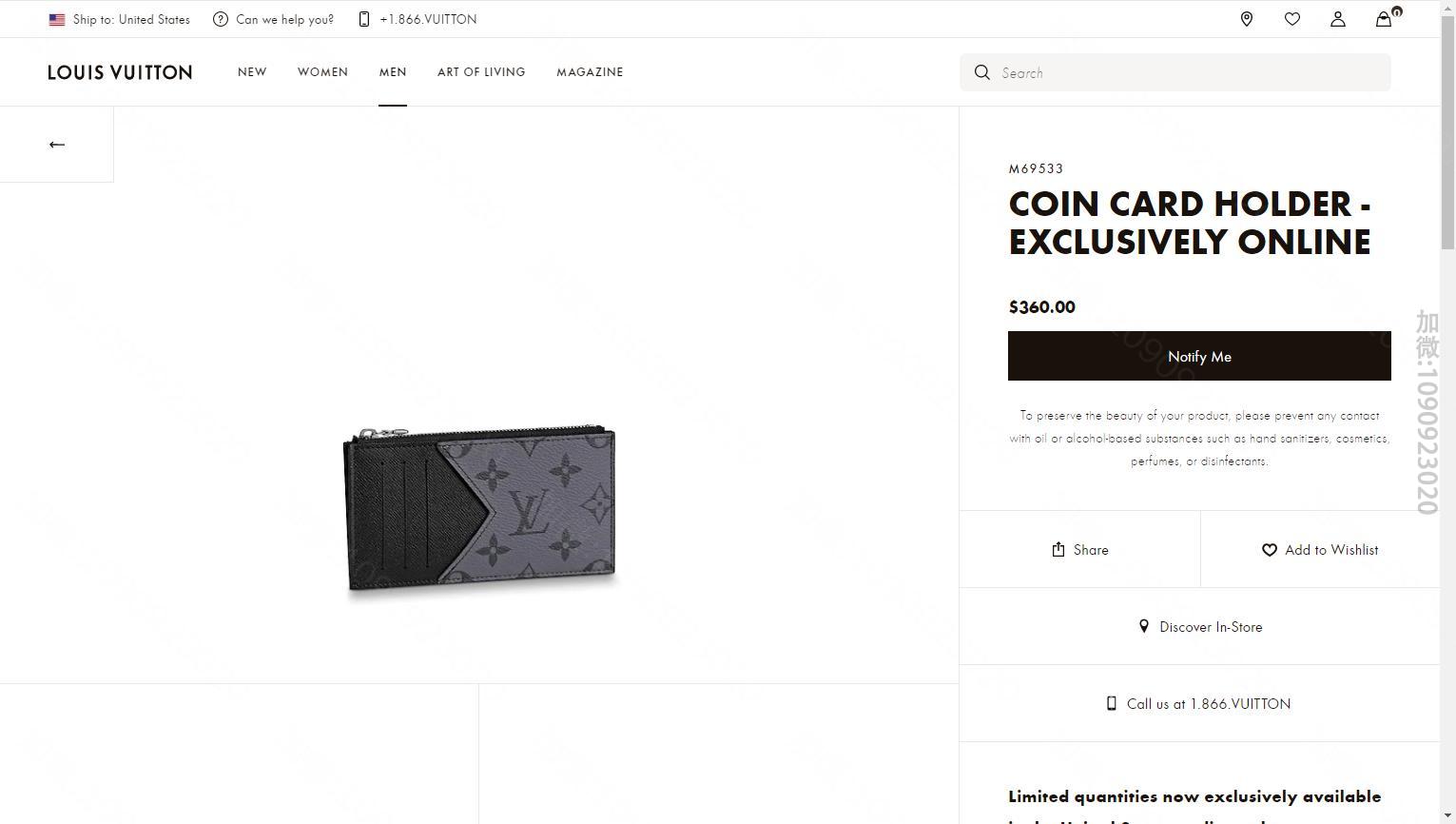Click Discover In-Store link
1456x824 pixels.
[x=1200, y=627]
